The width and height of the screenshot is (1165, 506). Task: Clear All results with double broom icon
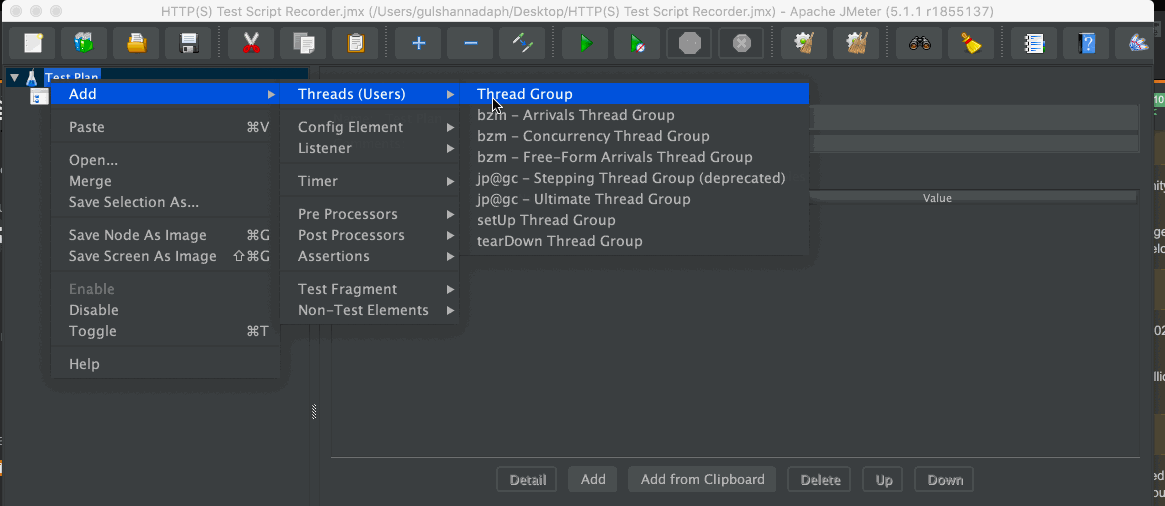click(857, 43)
